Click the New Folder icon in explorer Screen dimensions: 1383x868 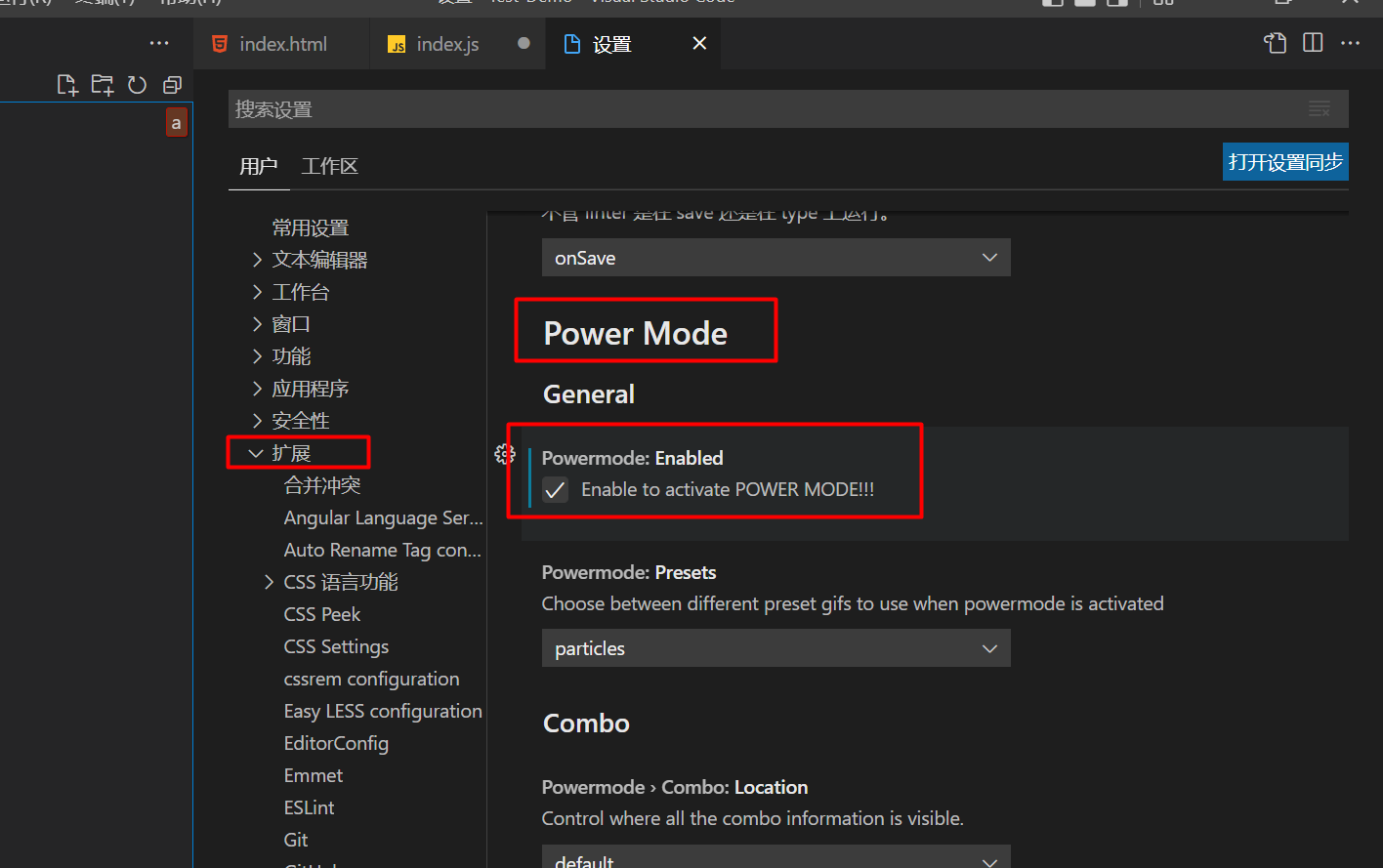[x=103, y=85]
